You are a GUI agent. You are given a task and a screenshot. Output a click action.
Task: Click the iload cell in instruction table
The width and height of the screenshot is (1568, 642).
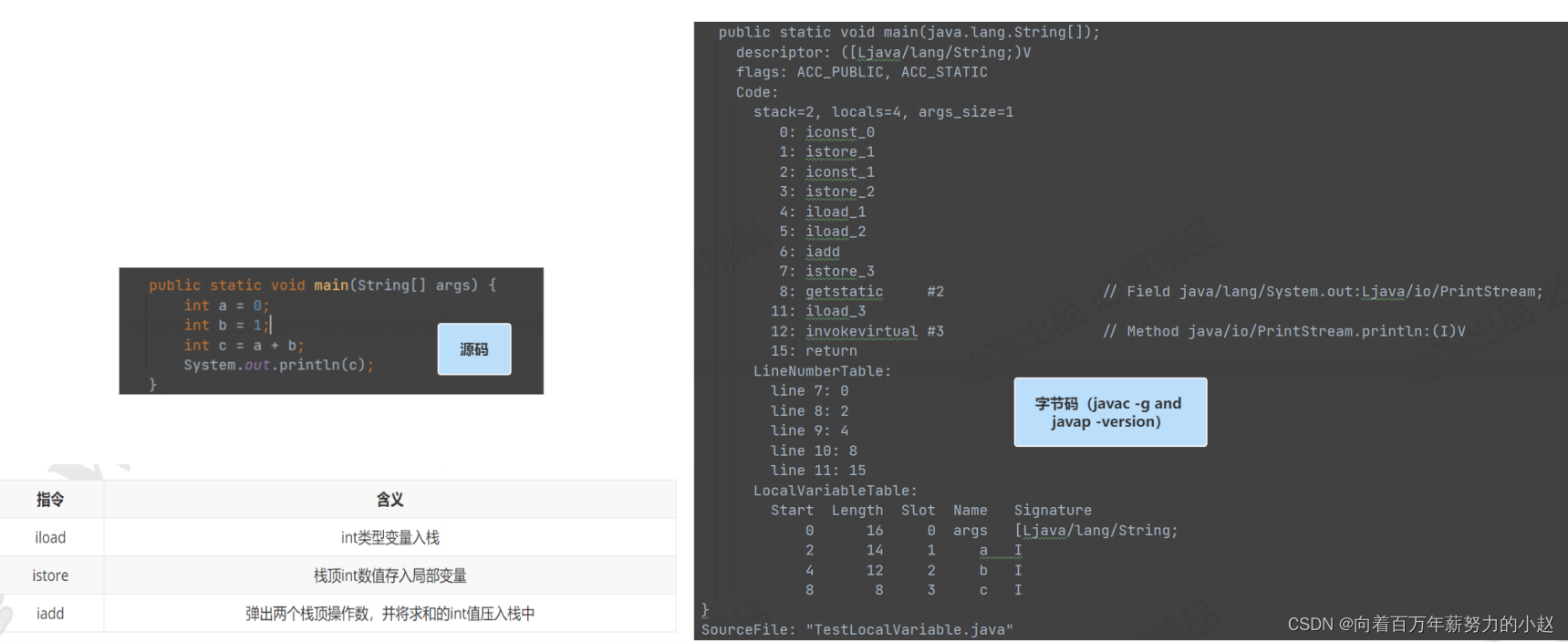point(50,538)
